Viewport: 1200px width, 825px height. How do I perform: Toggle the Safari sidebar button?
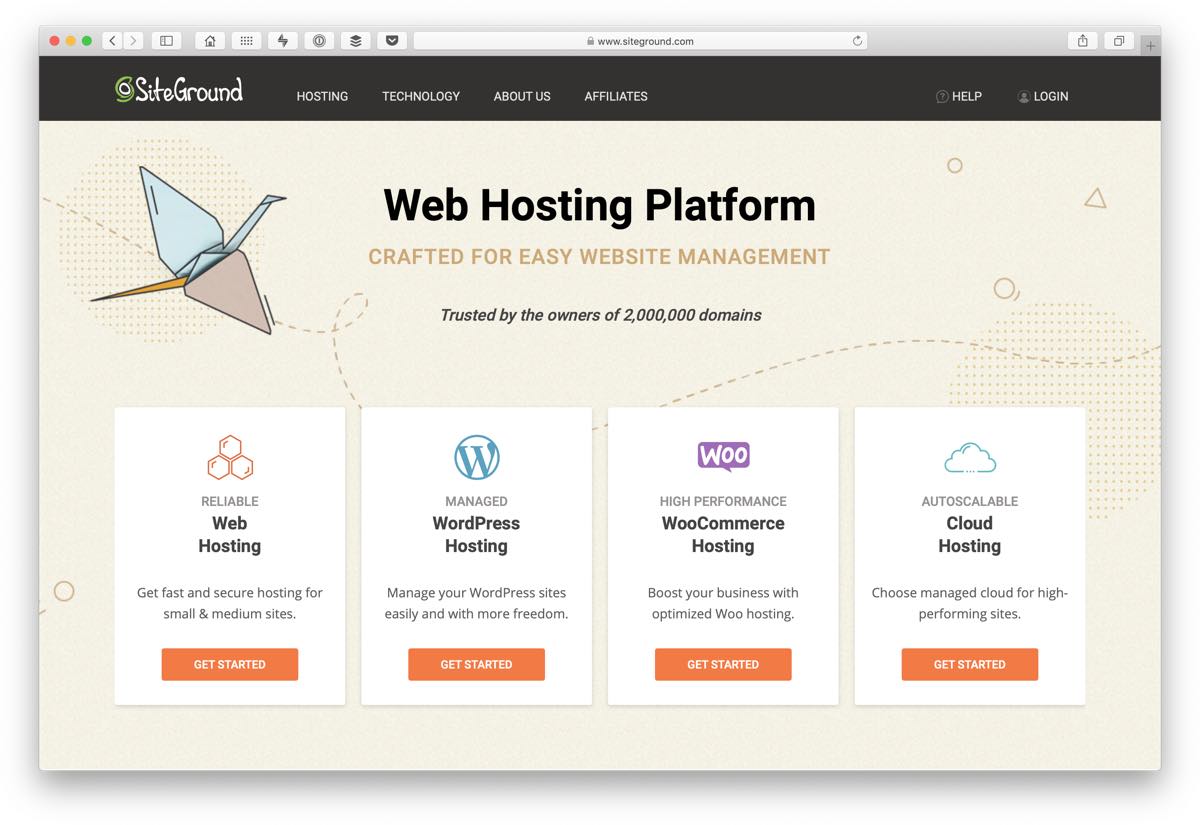coord(166,41)
